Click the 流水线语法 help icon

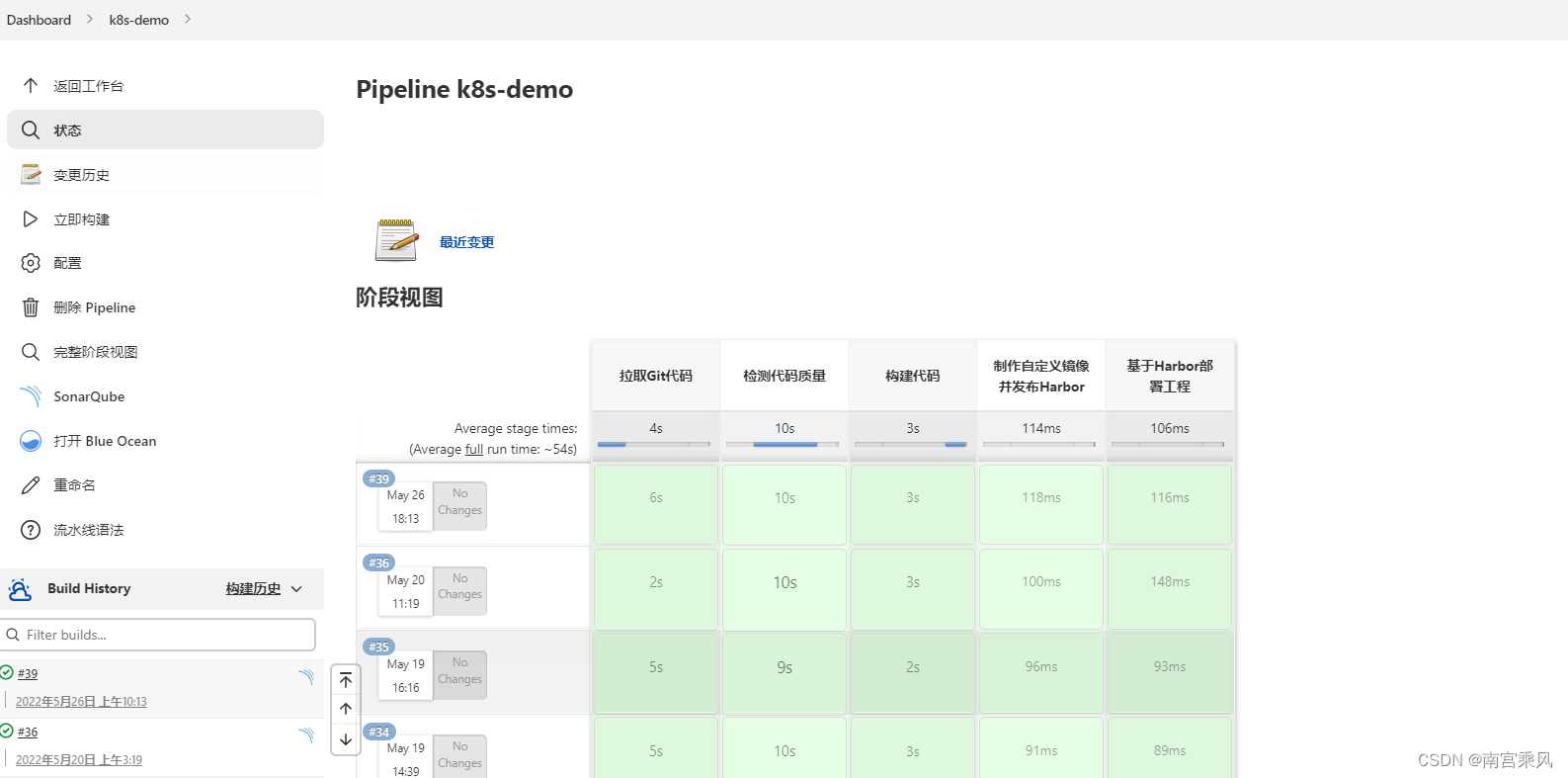click(31, 530)
